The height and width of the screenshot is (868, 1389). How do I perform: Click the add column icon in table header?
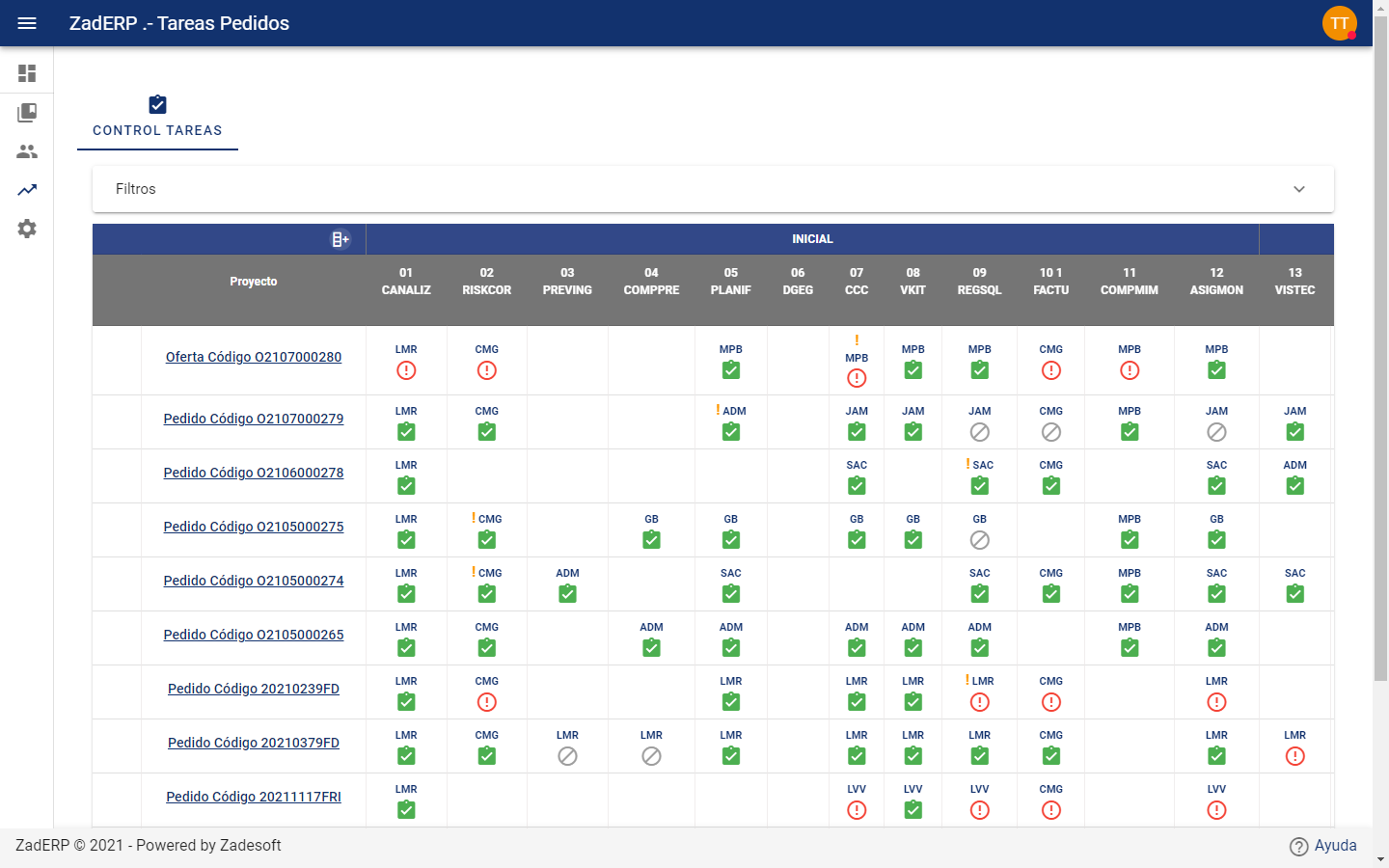pyautogui.click(x=340, y=239)
